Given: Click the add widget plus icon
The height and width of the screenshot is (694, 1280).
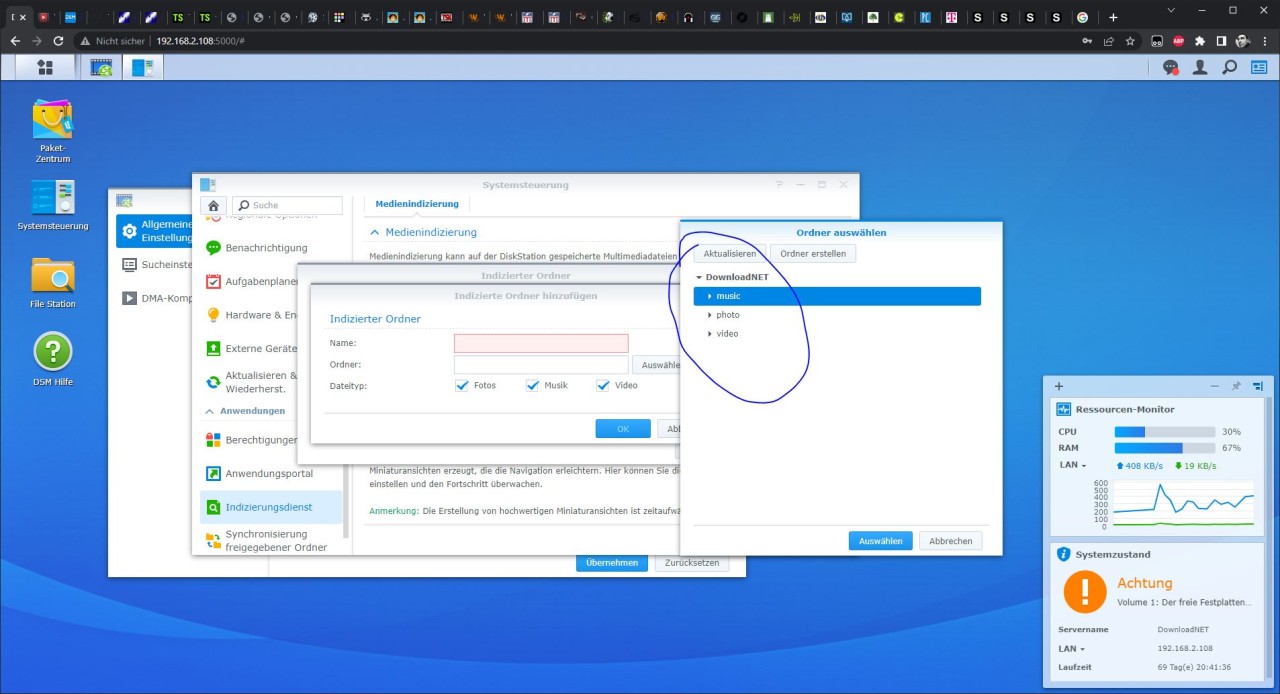Looking at the screenshot, I should [1059, 386].
